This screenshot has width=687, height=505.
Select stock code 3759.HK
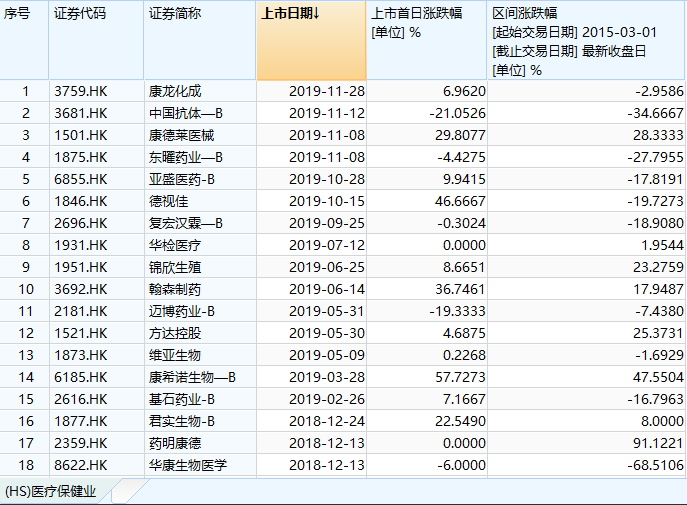(x=81, y=91)
